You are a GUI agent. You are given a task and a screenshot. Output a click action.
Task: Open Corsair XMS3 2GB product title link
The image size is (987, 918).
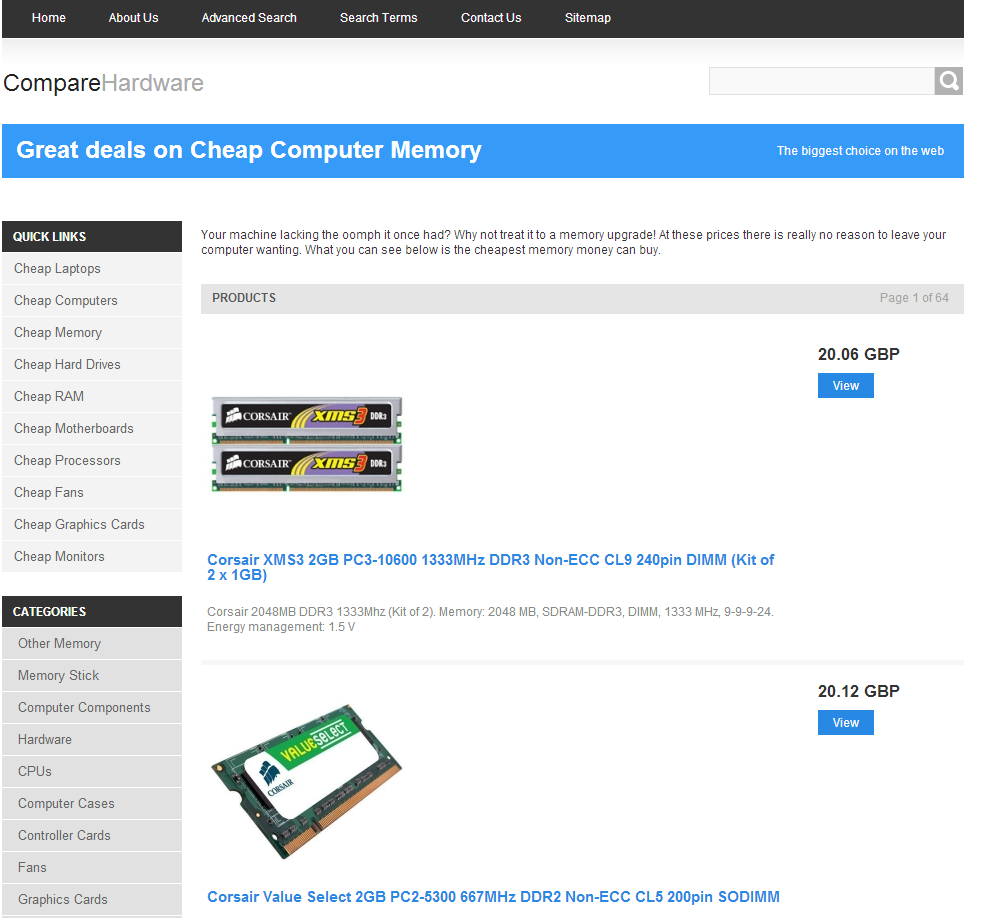490,567
